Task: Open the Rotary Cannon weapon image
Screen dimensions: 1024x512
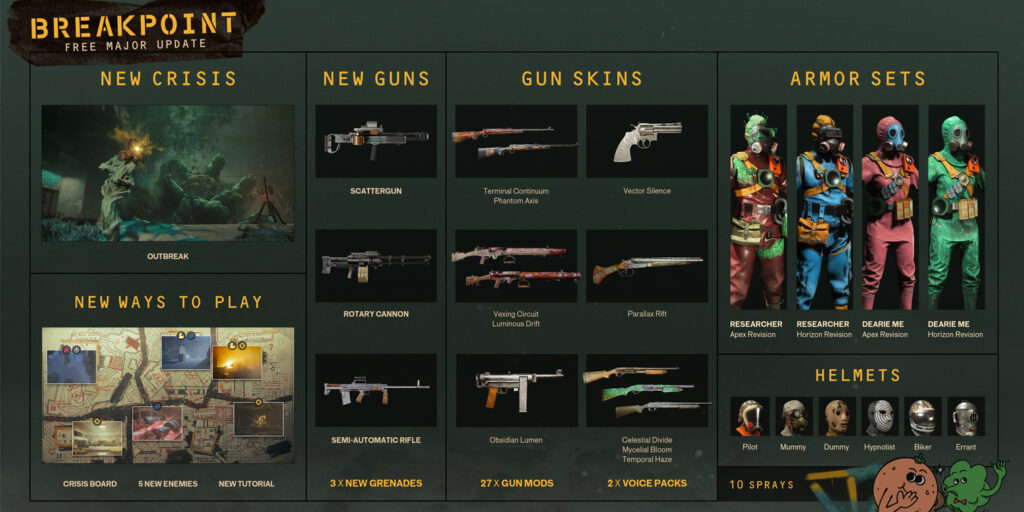Action: click(376, 266)
